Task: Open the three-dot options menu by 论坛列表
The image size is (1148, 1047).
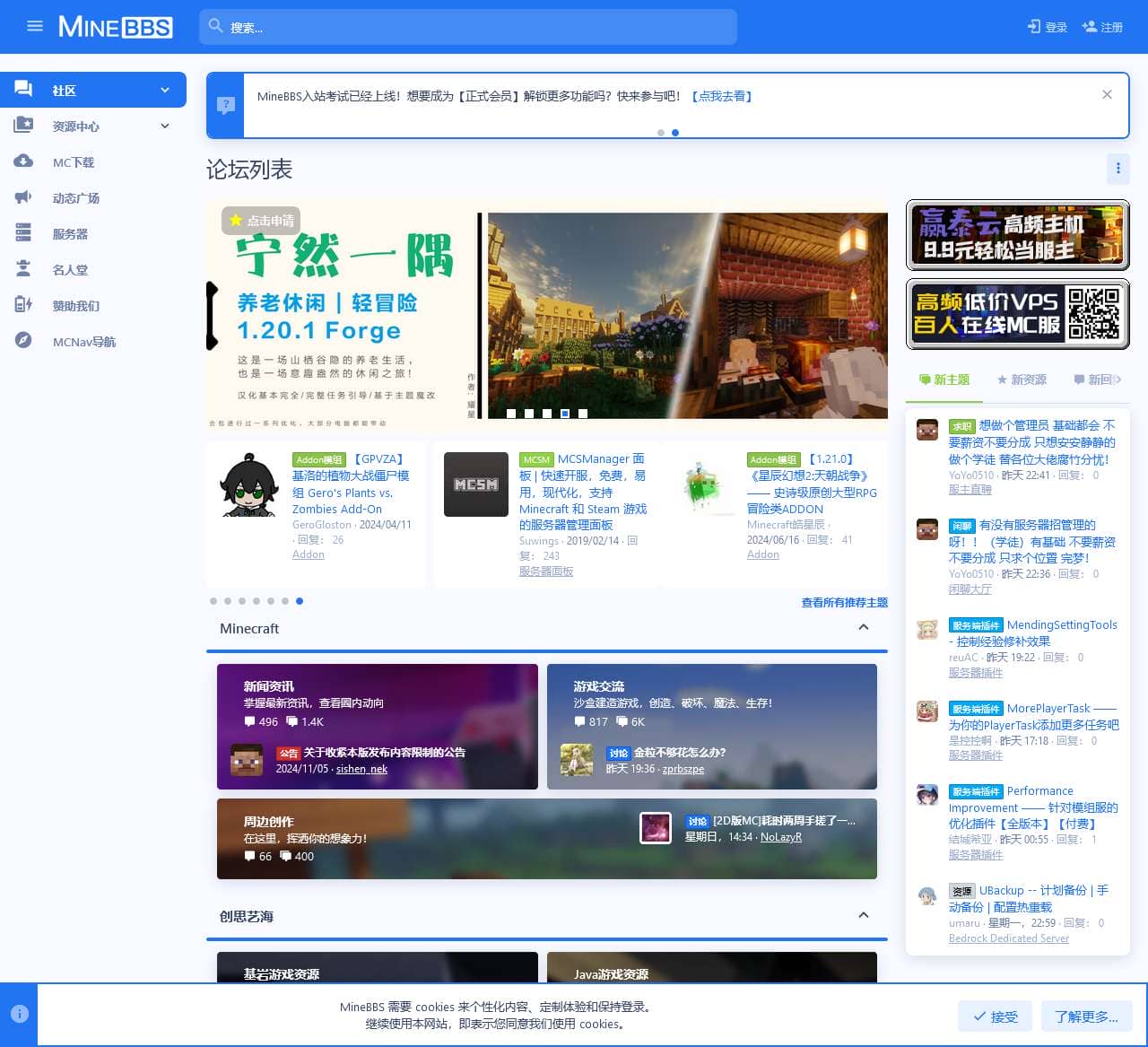Action: click(1118, 169)
